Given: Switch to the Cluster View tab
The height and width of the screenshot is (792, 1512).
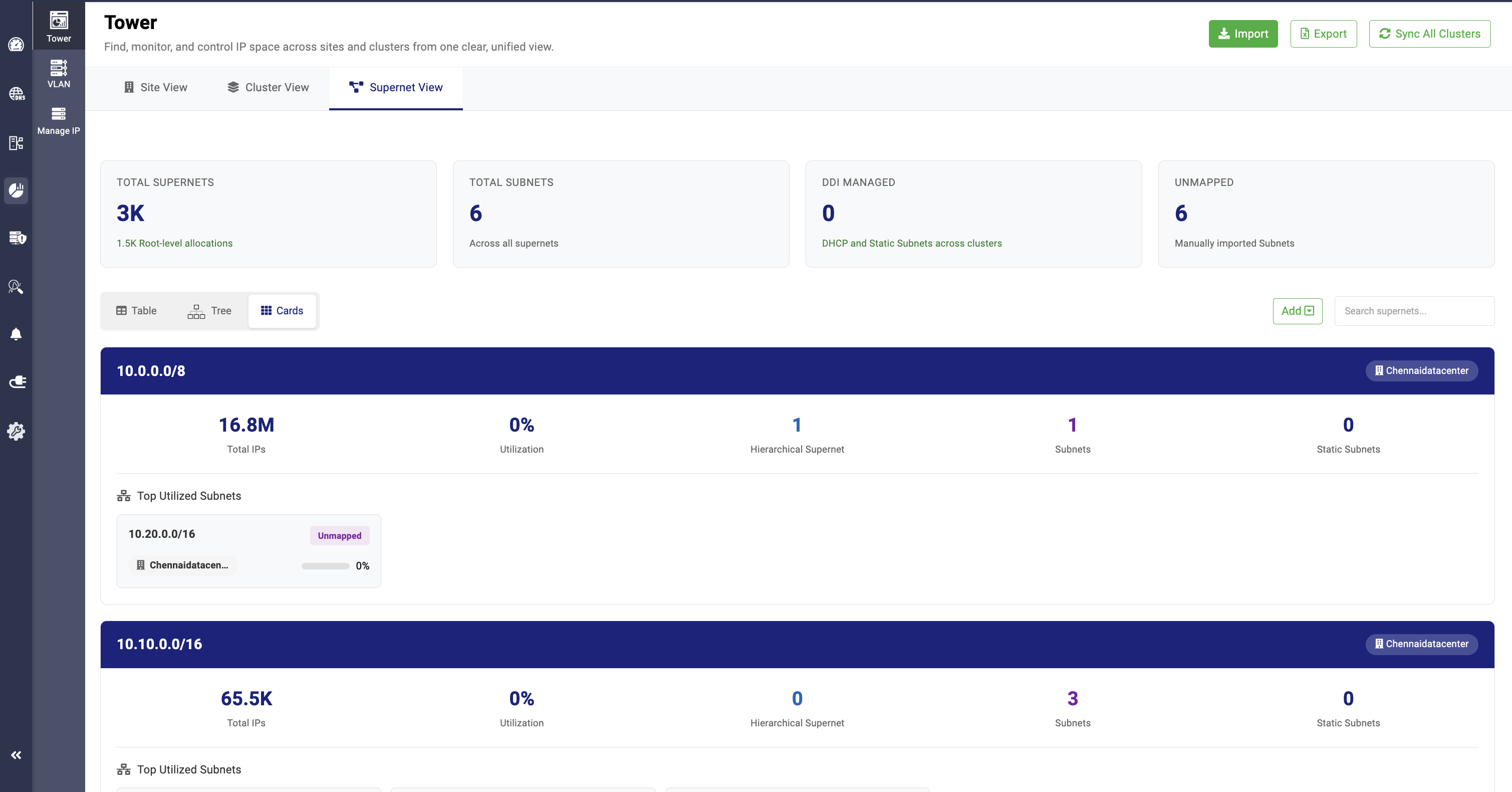Looking at the screenshot, I should coord(268,88).
